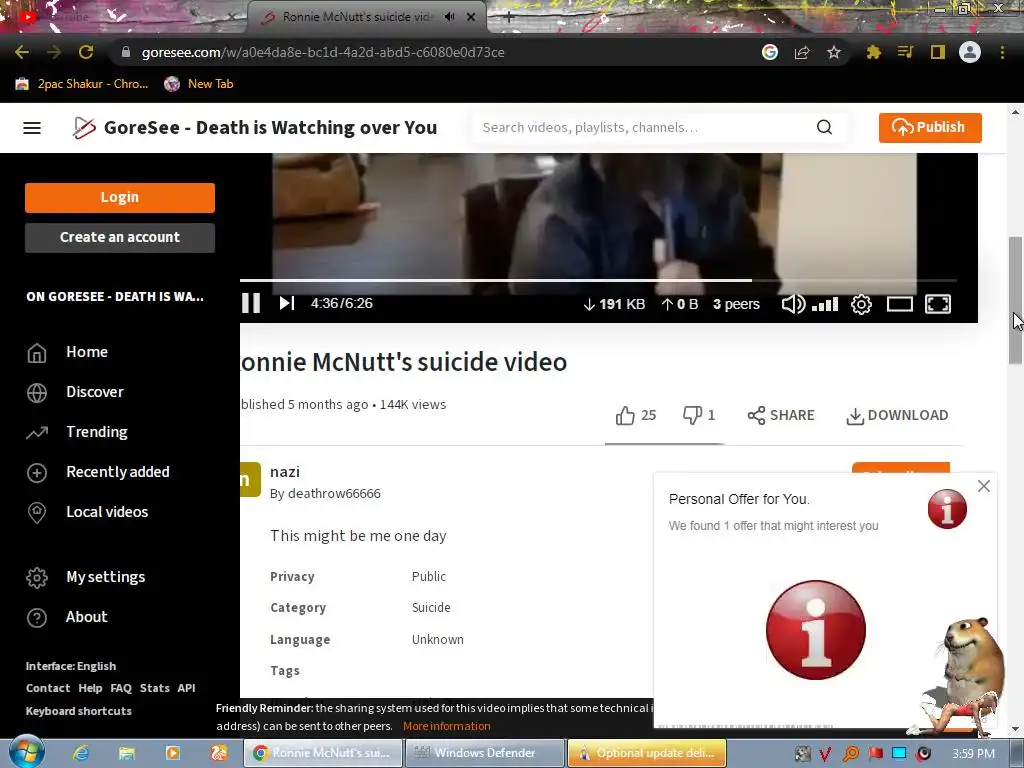
Task: Close the Personal Offer popup
Action: [984, 486]
